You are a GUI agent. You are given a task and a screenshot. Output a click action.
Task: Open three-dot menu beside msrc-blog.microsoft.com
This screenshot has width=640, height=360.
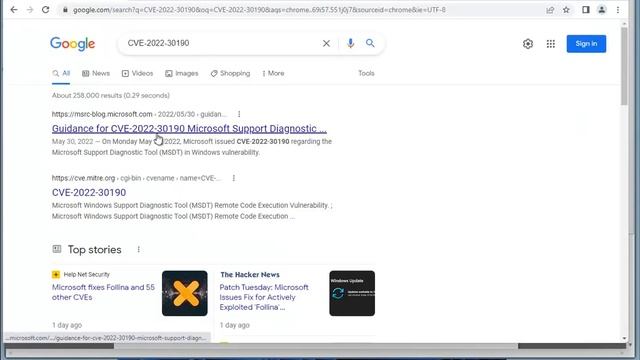pos(239,114)
